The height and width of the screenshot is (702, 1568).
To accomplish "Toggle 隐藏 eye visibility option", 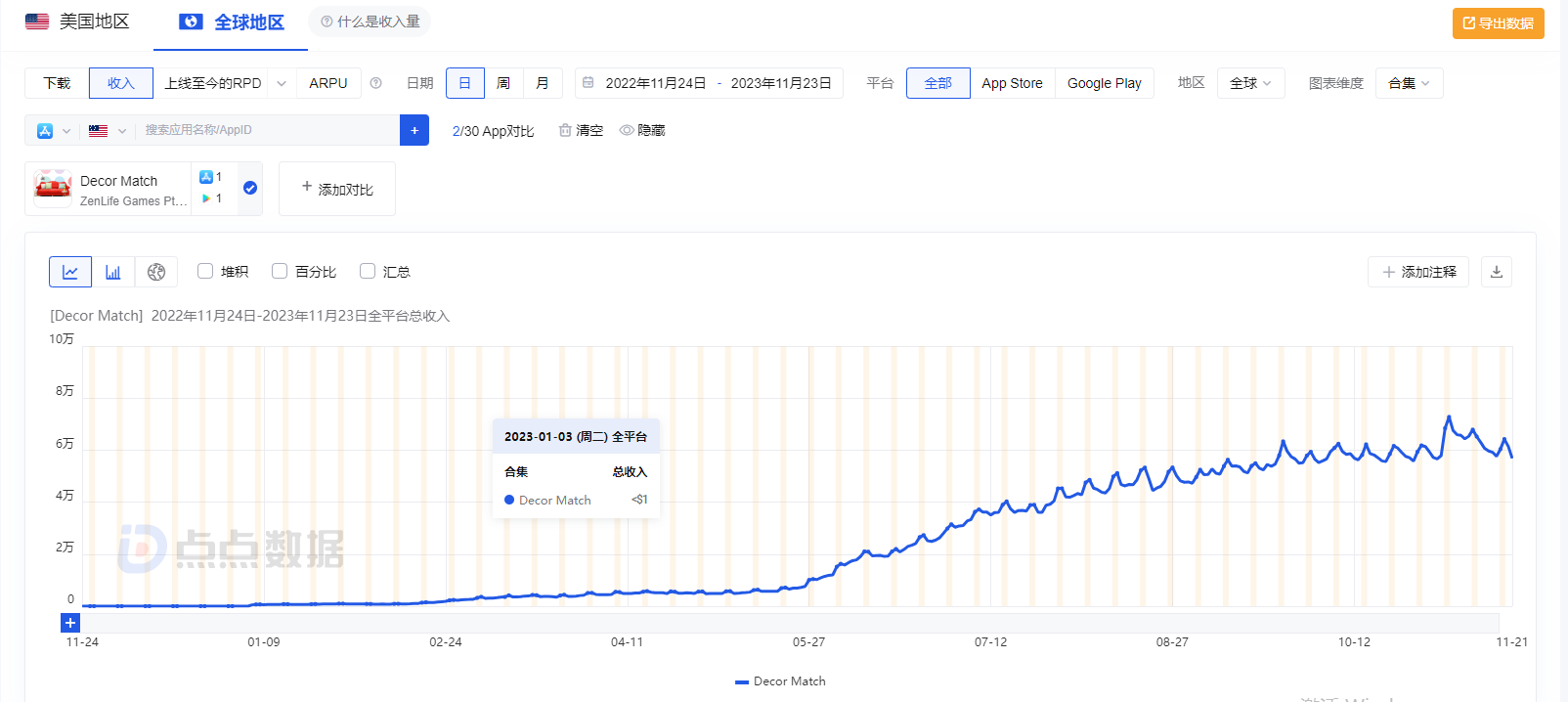I will click(x=627, y=130).
